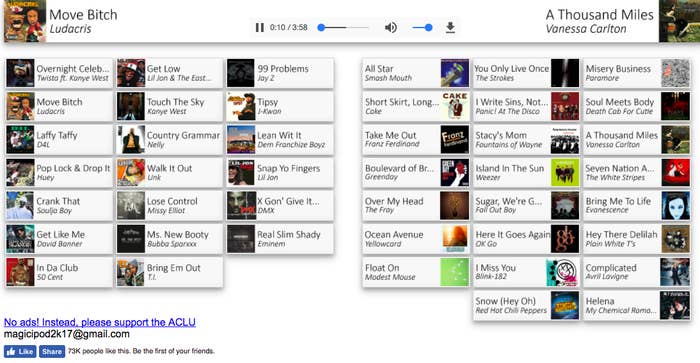Image resolution: width=700 pixels, height=363 pixels.
Task: Click the Ocean Avenue album cover
Action: [454, 239]
